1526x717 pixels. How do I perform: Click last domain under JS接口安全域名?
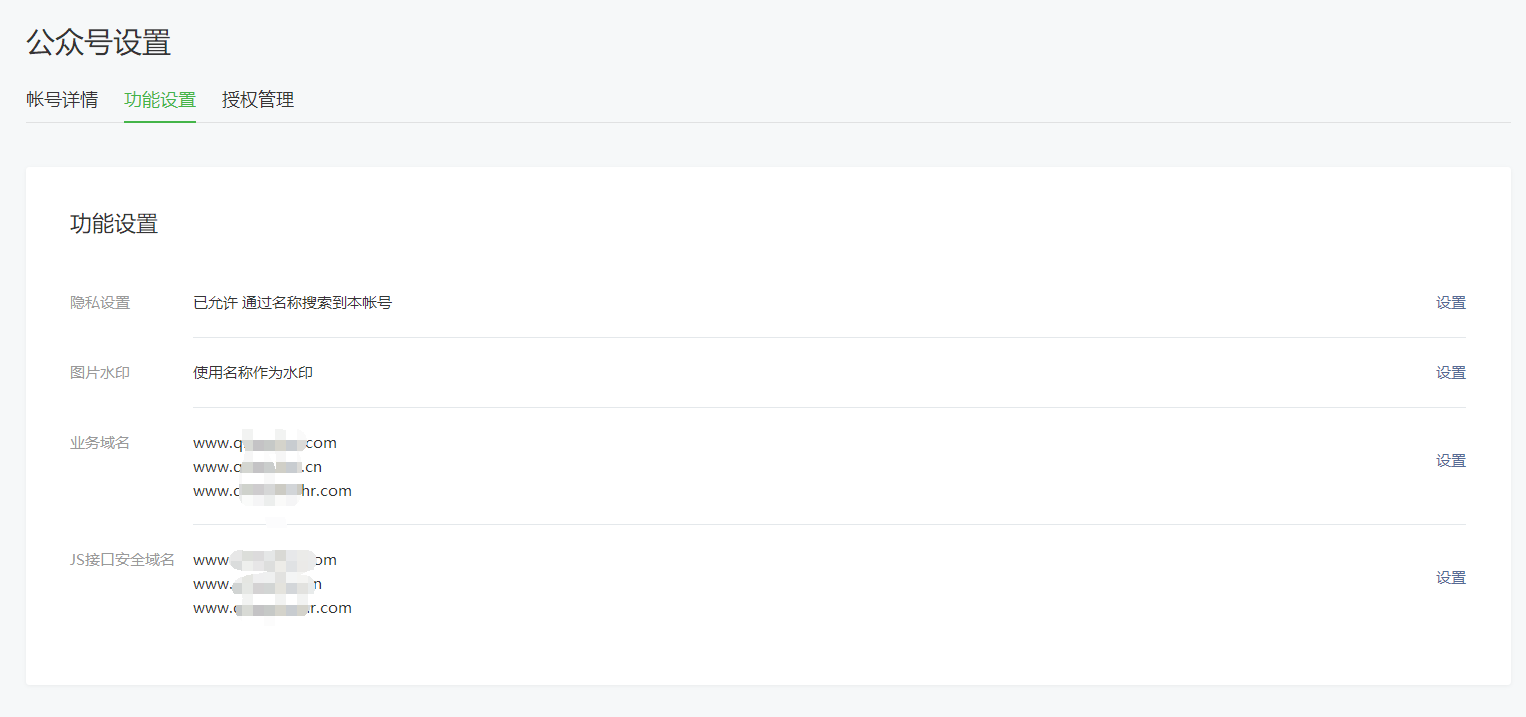click(x=272, y=608)
